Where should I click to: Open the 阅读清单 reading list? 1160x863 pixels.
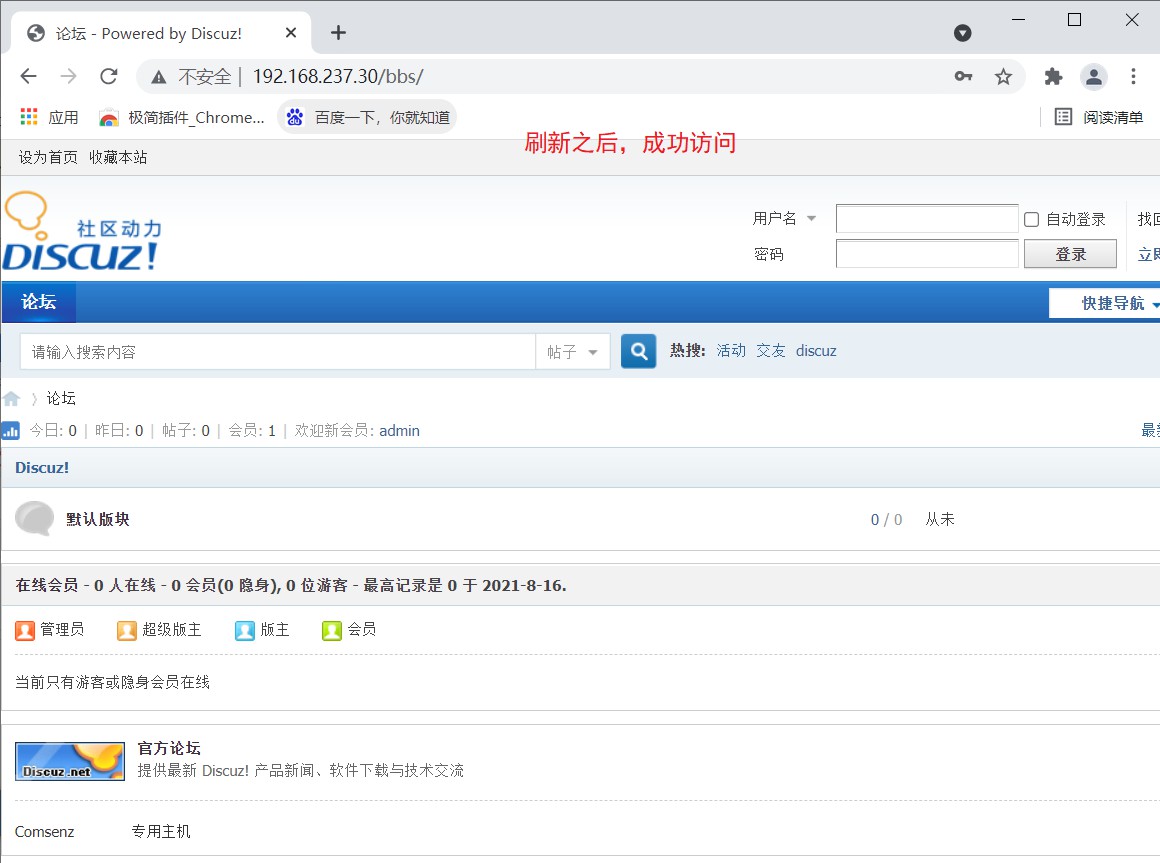point(1099,117)
